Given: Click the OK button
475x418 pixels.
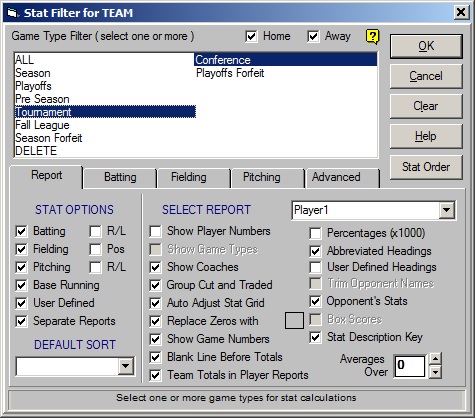Looking at the screenshot, I should [426, 46].
